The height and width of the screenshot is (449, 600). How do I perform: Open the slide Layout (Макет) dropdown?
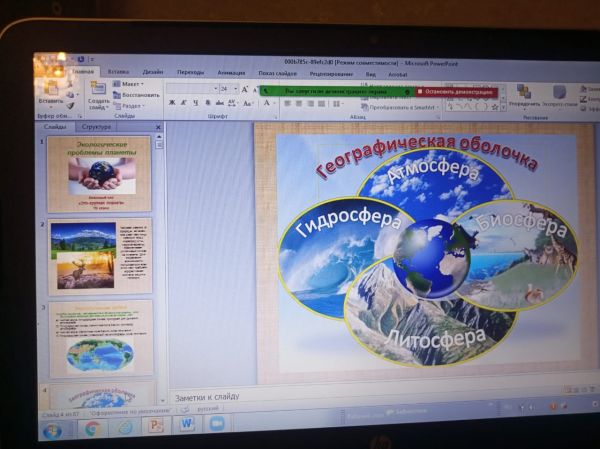[x=130, y=84]
